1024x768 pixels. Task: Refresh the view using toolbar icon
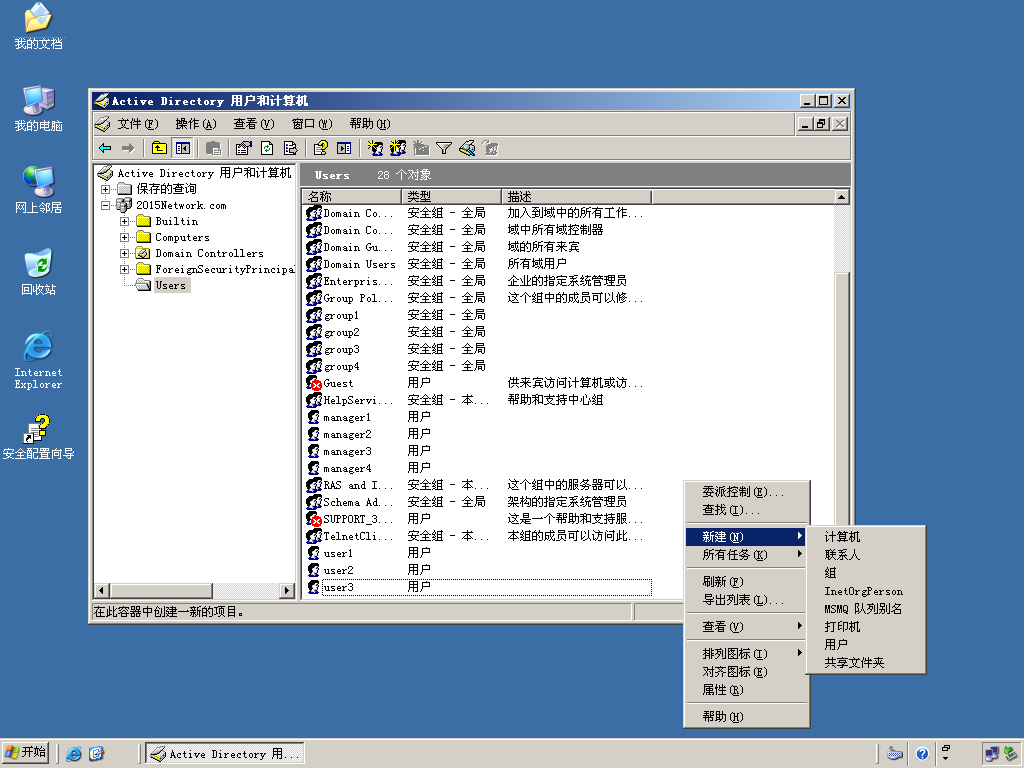click(267, 148)
